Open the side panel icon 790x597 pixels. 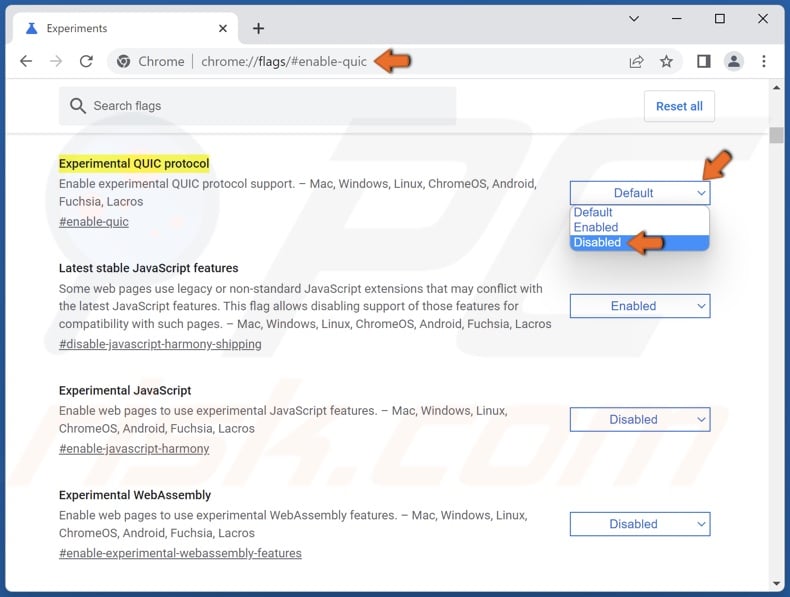(703, 61)
